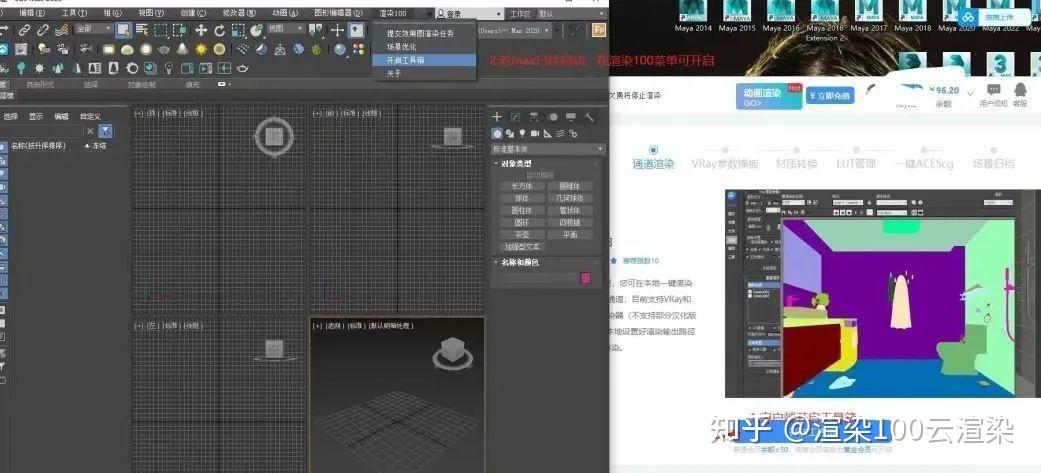The height and width of the screenshot is (473, 1041).
Task: Choose 开启工具箱 from the open menu
Action: (x=425, y=60)
